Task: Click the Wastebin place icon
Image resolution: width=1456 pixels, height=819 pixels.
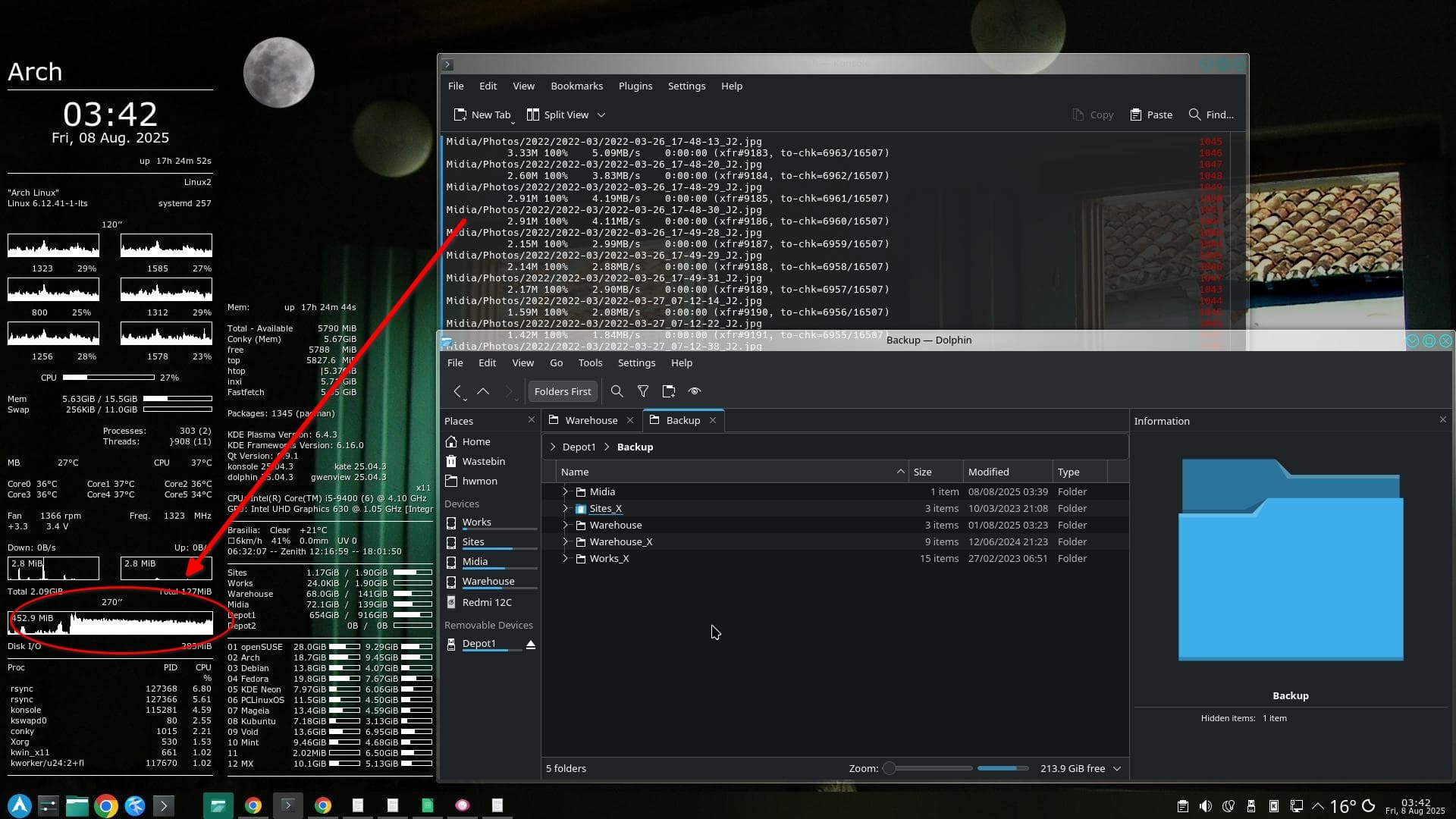Action: click(x=452, y=461)
